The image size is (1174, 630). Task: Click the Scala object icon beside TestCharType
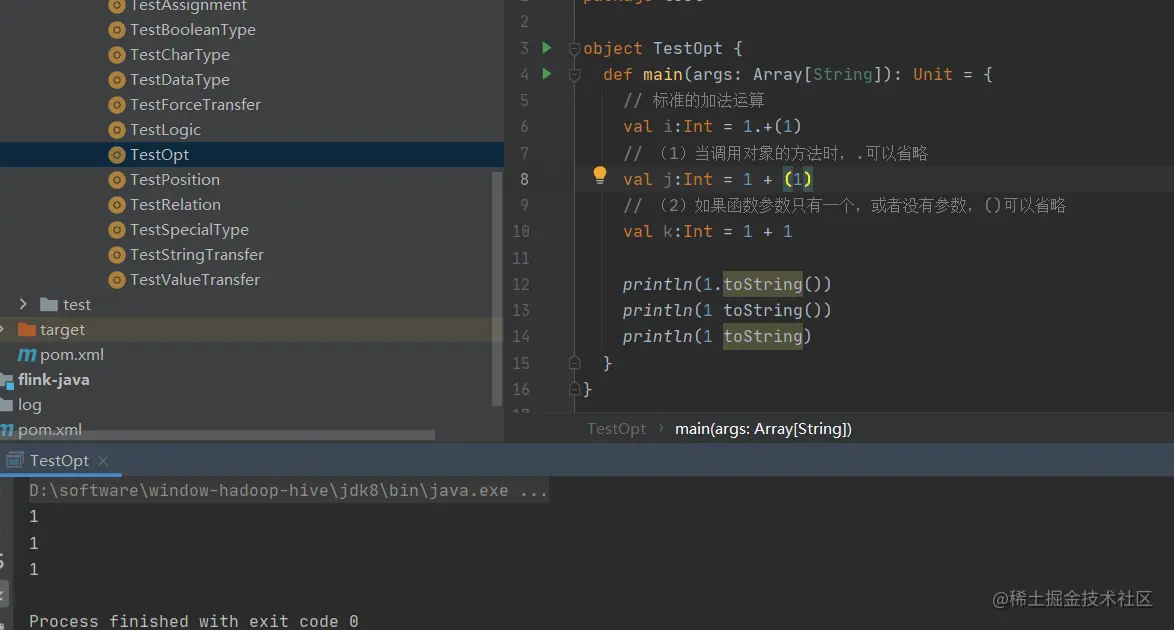116,55
